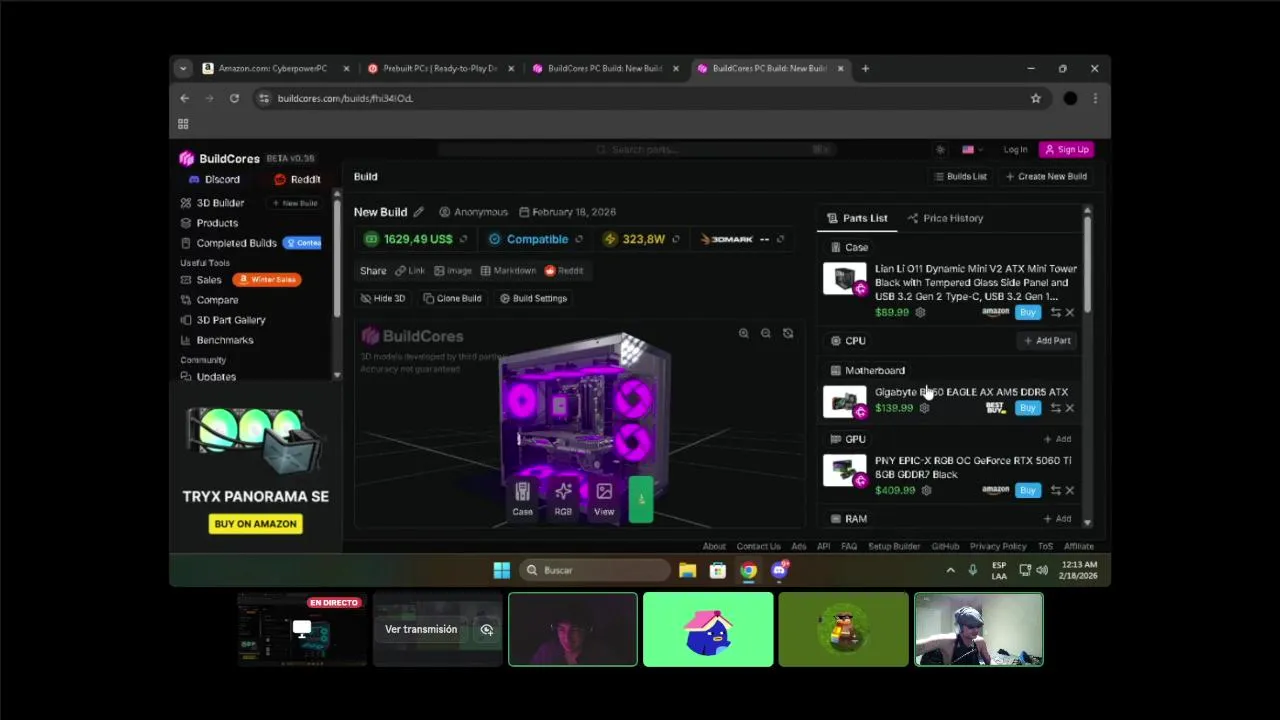This screenshot has height=720, width=1280.
Task: Click the Clone Build button
Action: click(x=452, y=298)
